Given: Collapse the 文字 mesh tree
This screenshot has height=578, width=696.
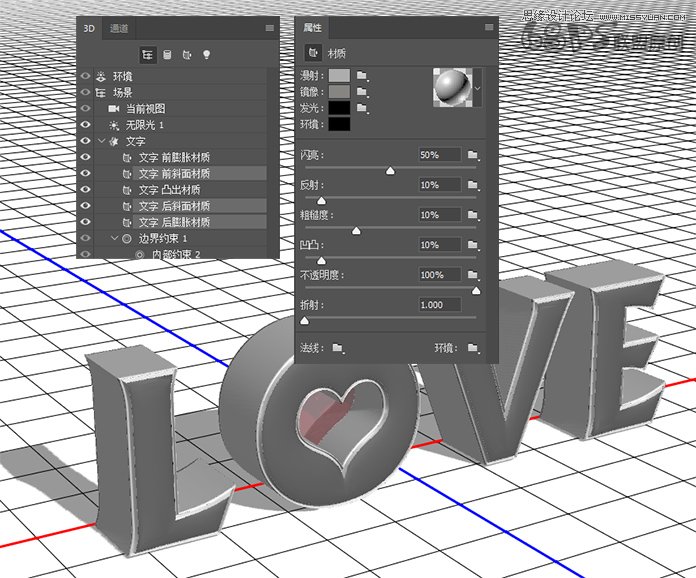Looking at the screenshot, I should (x=101, y=141).
